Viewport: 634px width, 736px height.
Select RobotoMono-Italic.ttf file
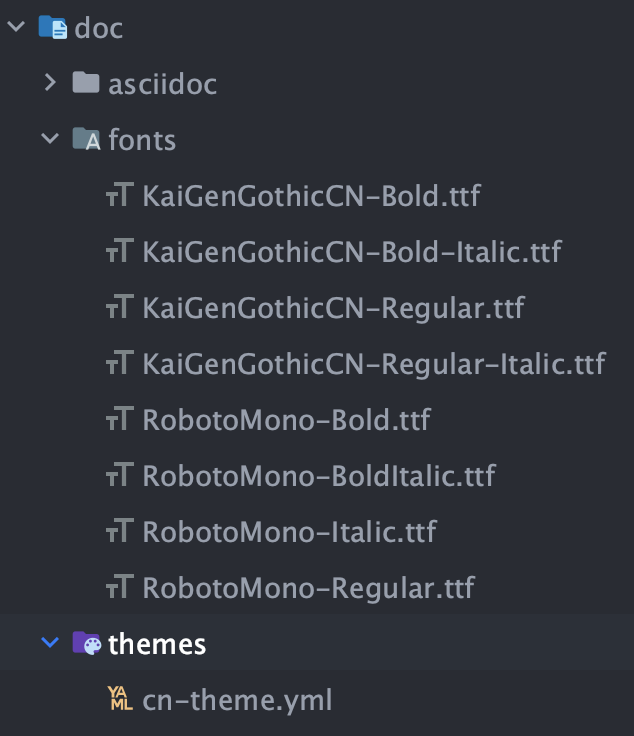[290, 531]
